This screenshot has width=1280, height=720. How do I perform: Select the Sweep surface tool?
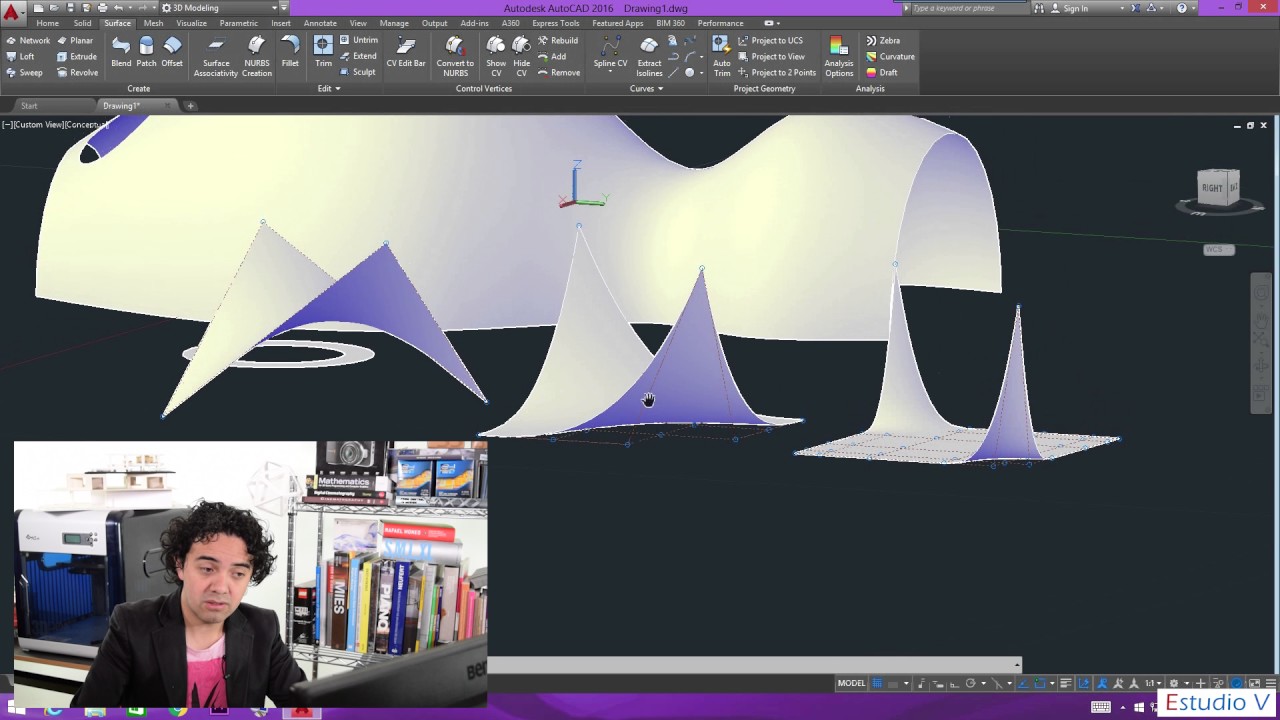click(24, 73)
